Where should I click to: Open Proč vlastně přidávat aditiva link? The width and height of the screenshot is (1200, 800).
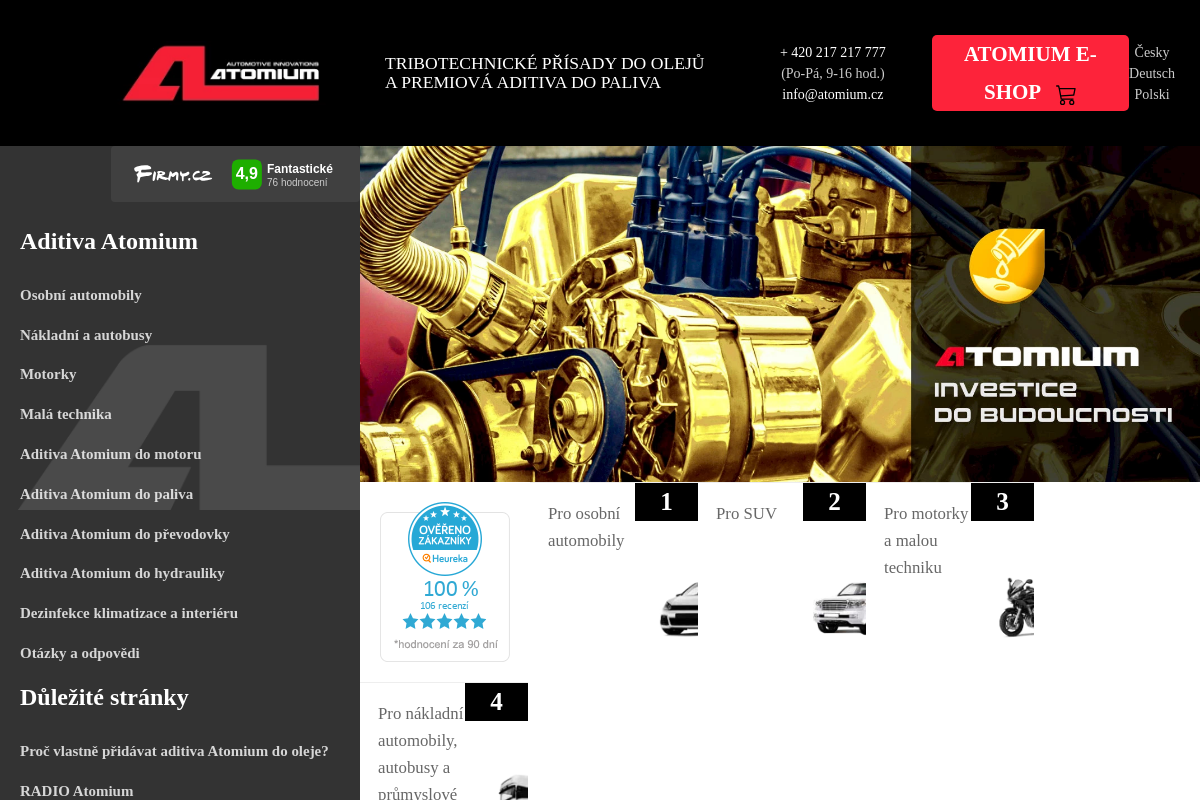pyautogui.click(x=174, y=751)
